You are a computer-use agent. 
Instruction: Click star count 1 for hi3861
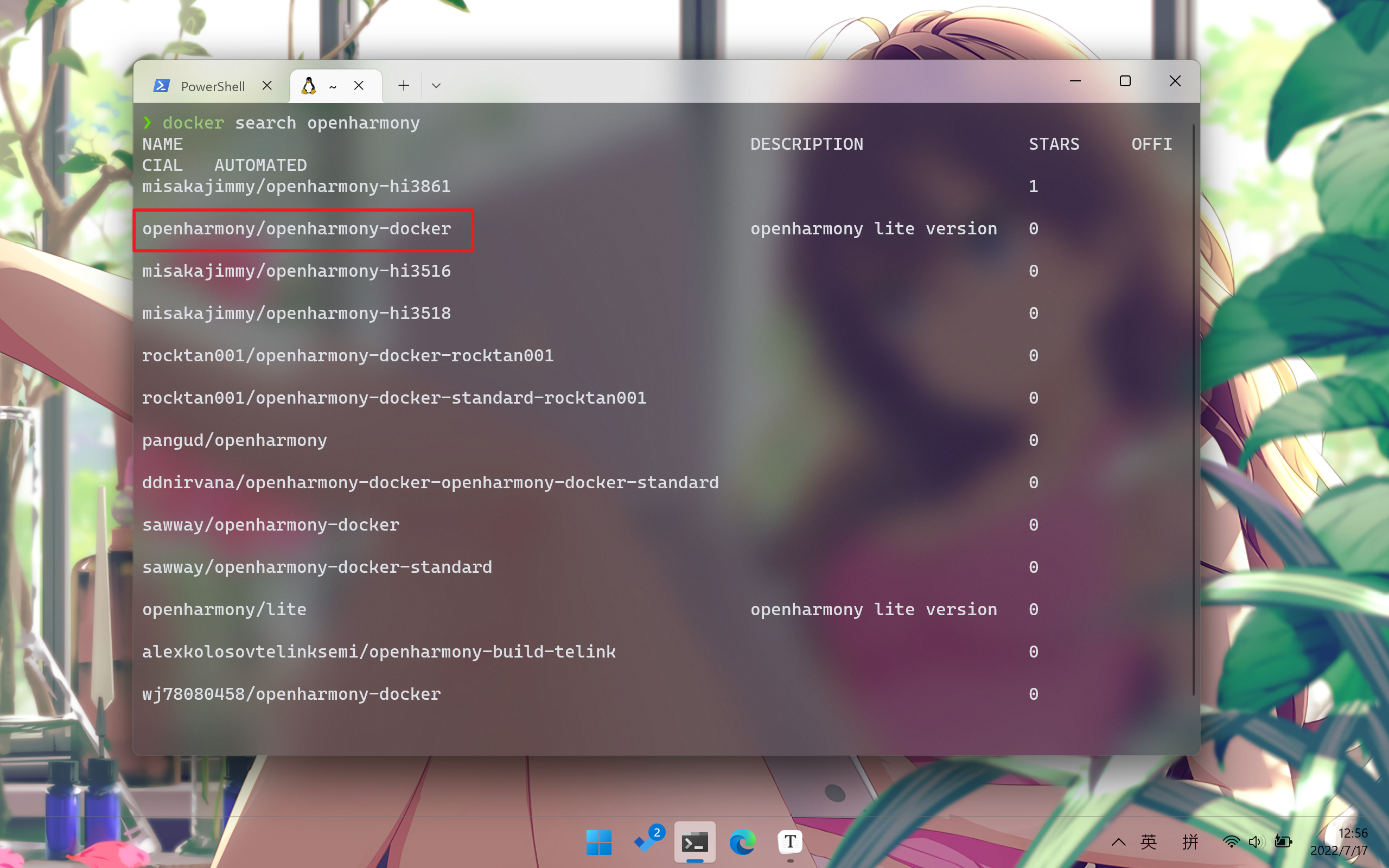coord(1033,187)
